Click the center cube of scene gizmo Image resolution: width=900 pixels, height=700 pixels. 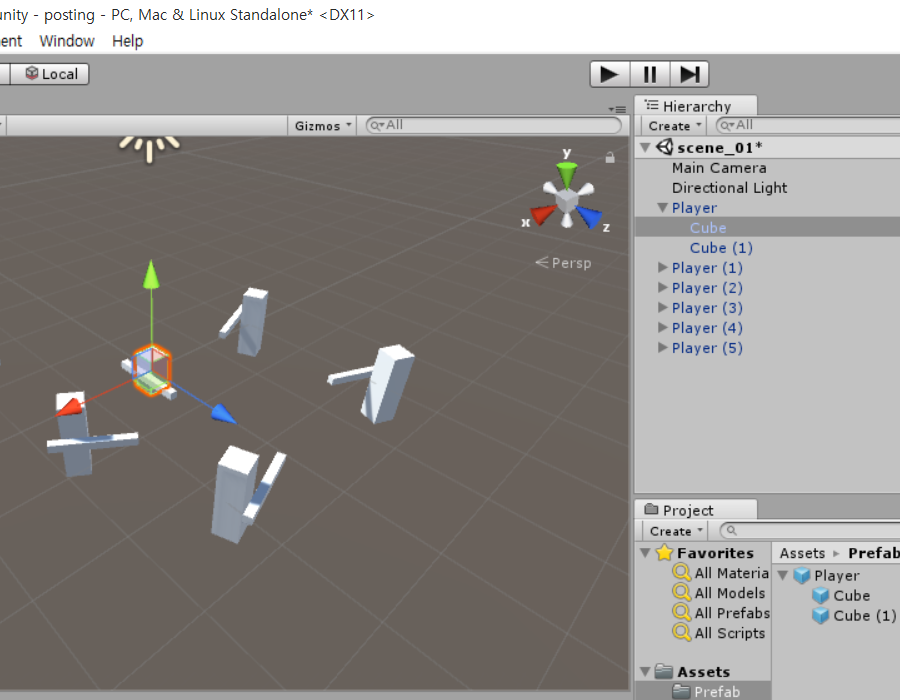567,200
